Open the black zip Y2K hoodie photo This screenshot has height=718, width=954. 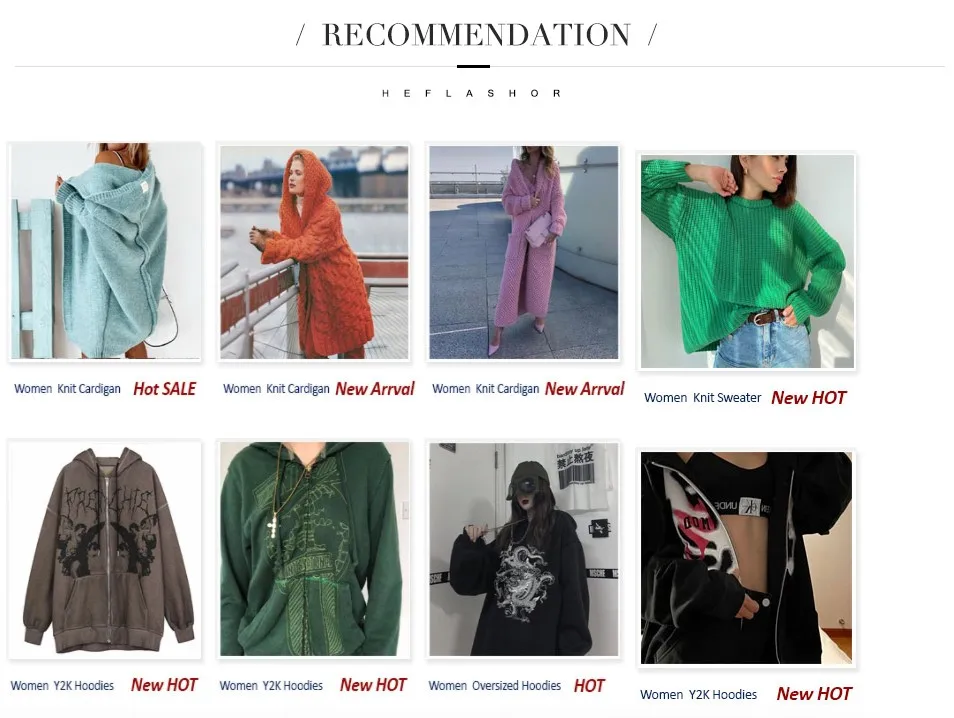747,557
